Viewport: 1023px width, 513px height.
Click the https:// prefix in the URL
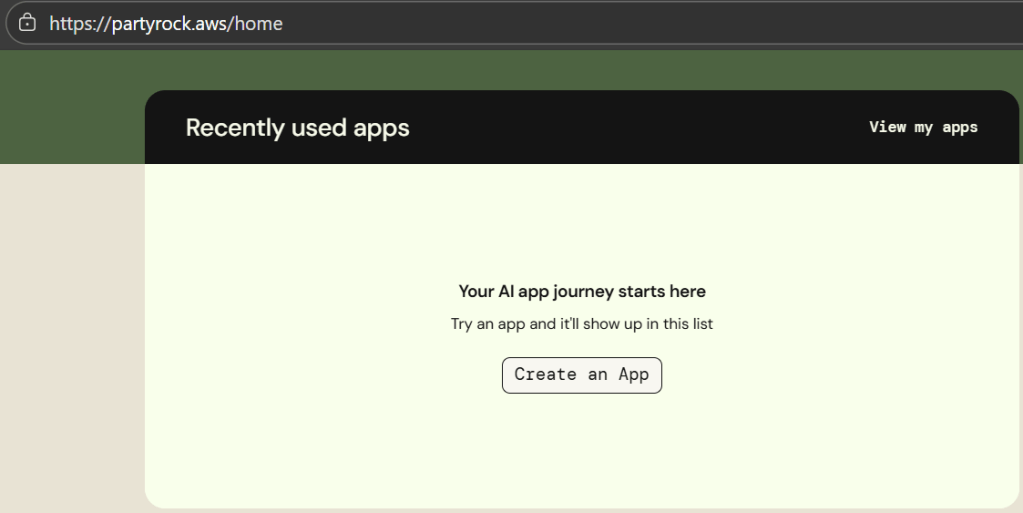coord(71,23)
